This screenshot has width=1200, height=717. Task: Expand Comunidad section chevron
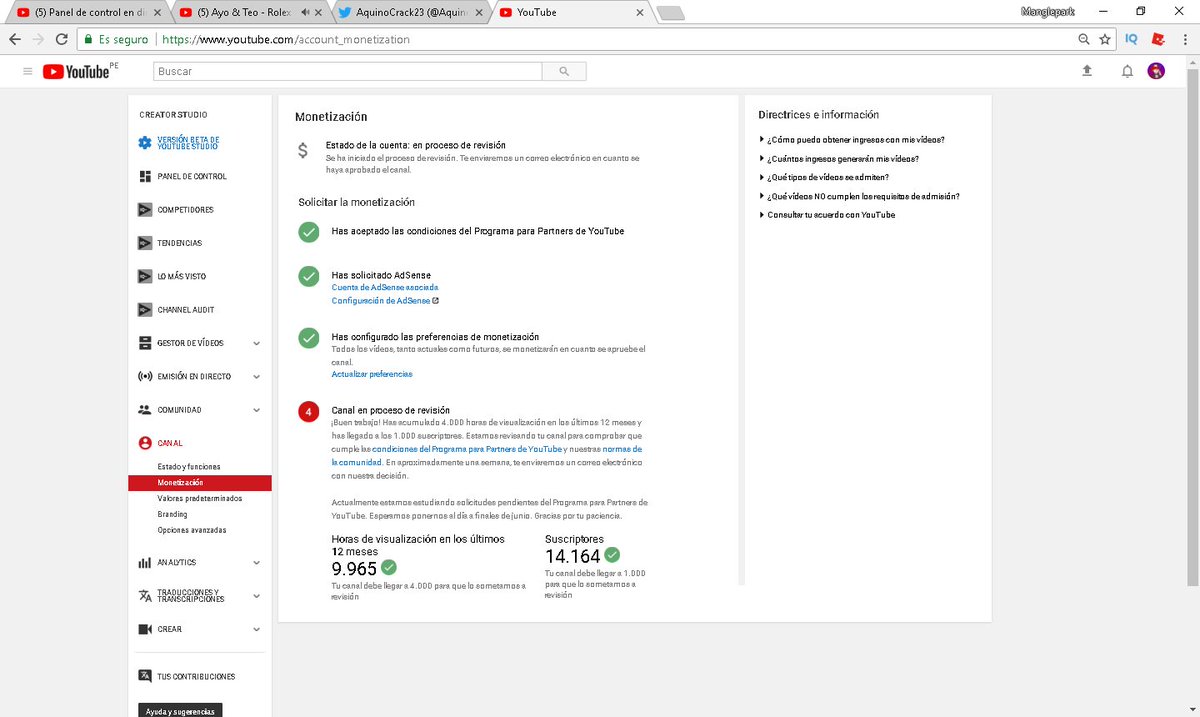point(256,410)
